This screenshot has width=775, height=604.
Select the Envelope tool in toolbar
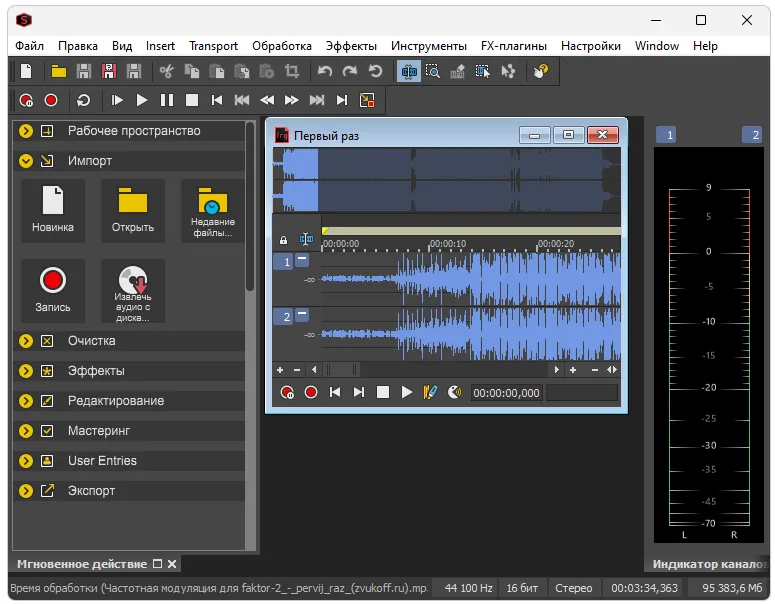(508, 71)
